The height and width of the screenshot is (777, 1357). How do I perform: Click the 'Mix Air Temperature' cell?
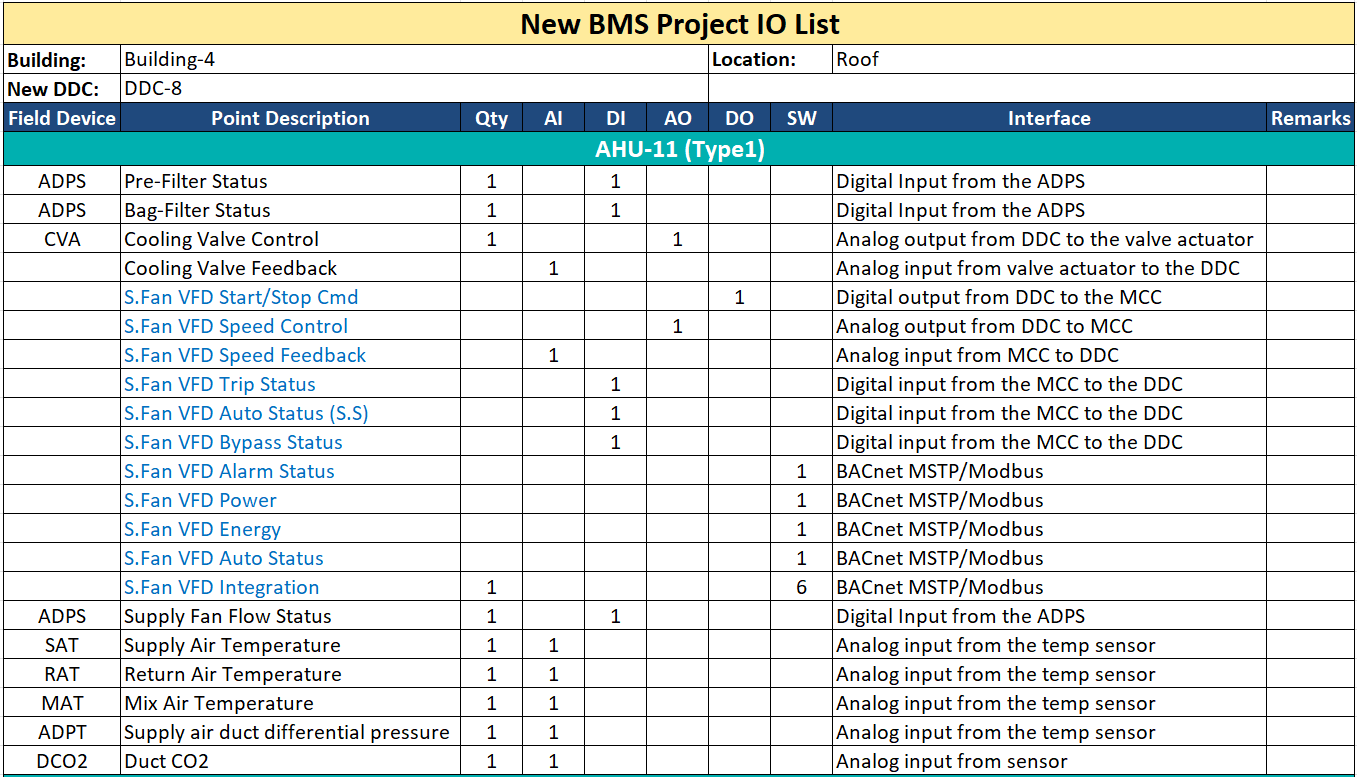[290, 703]
